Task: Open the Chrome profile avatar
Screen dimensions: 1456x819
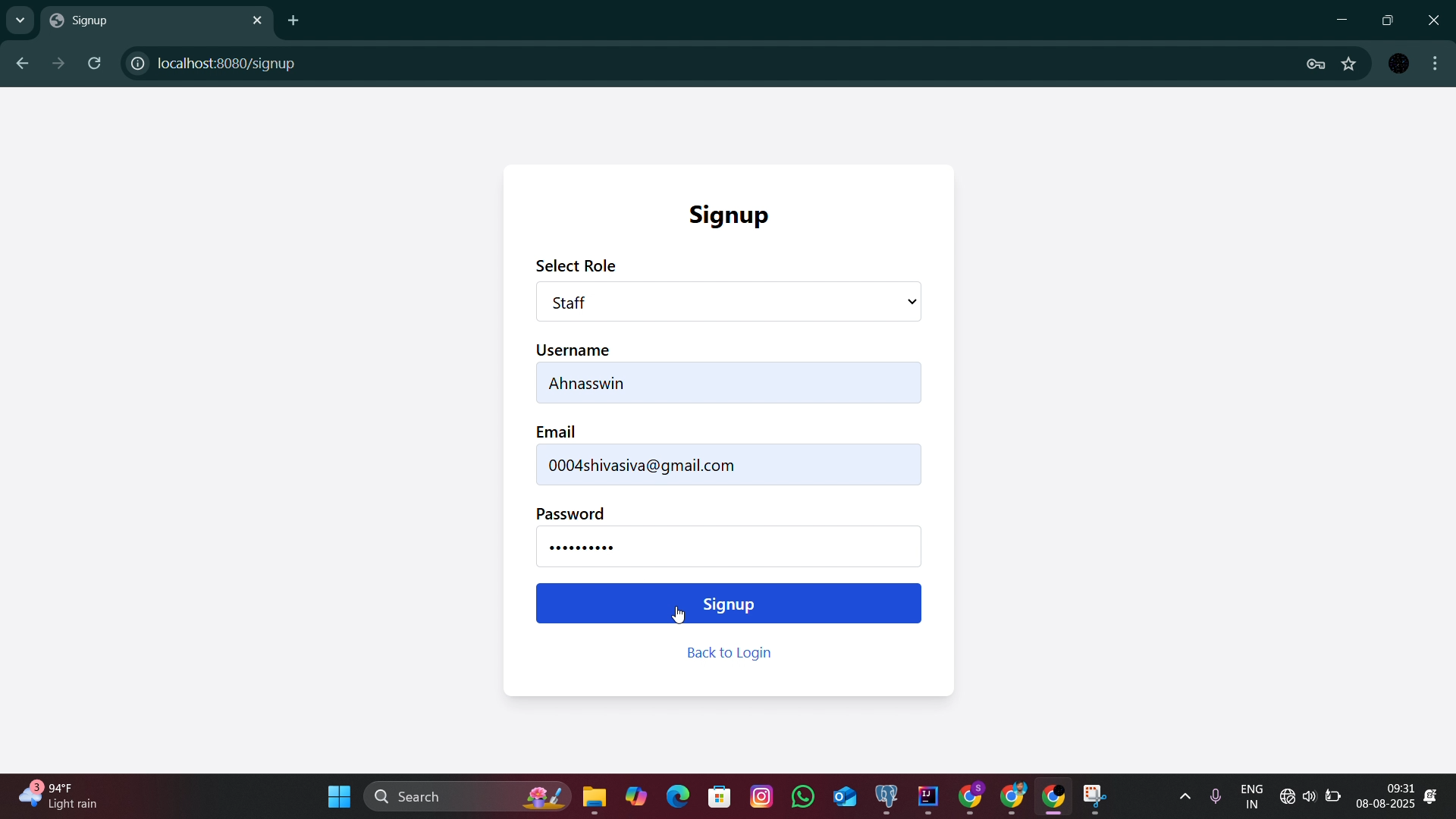Action: (x=1399, y=64)
